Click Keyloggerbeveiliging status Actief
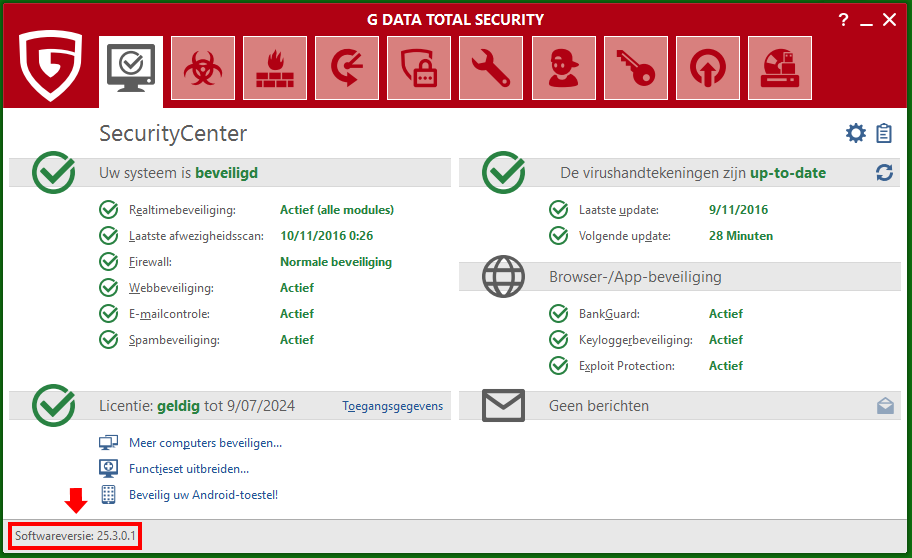 [726, 339]
